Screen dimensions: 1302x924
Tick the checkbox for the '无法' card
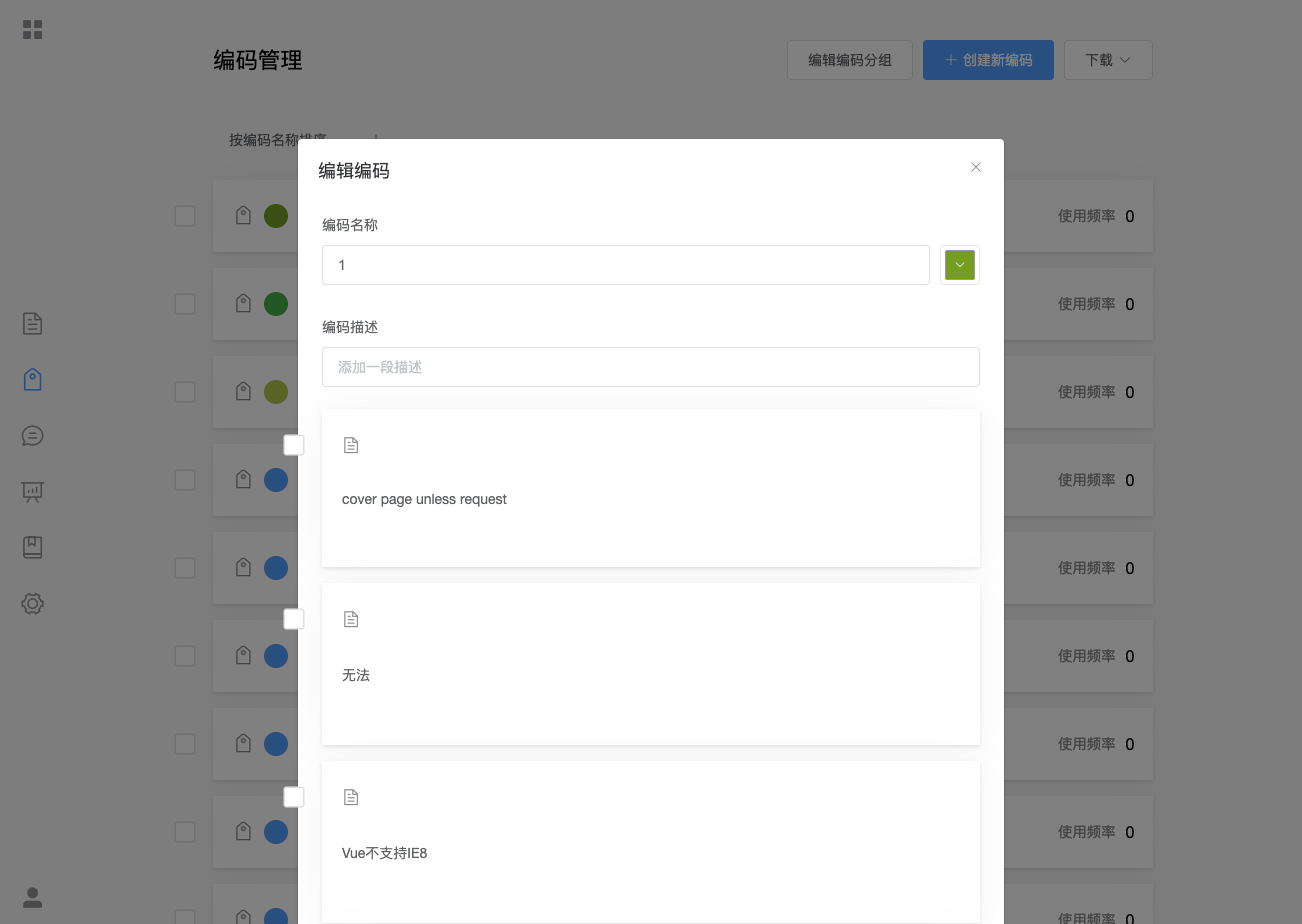(x=294, y=619)
